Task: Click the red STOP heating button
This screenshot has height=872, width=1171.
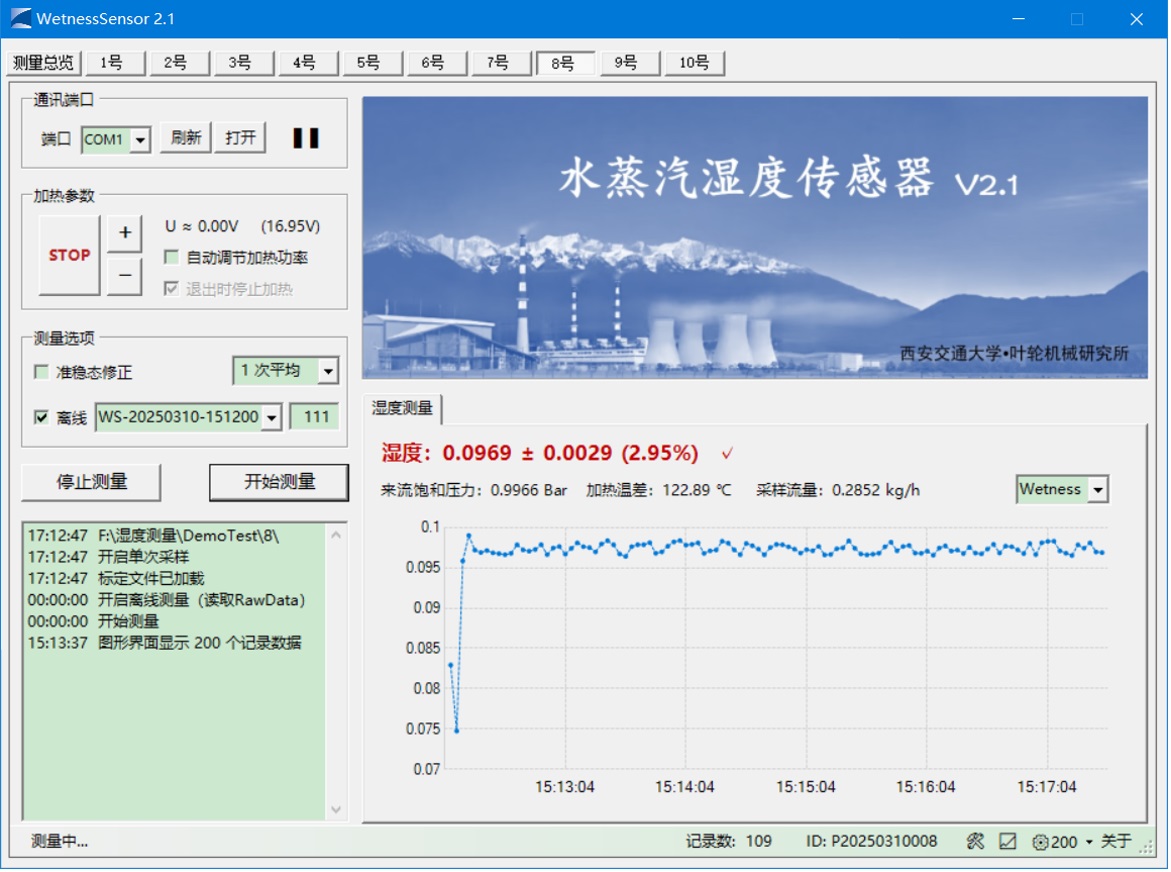Action: click(69, 255)
